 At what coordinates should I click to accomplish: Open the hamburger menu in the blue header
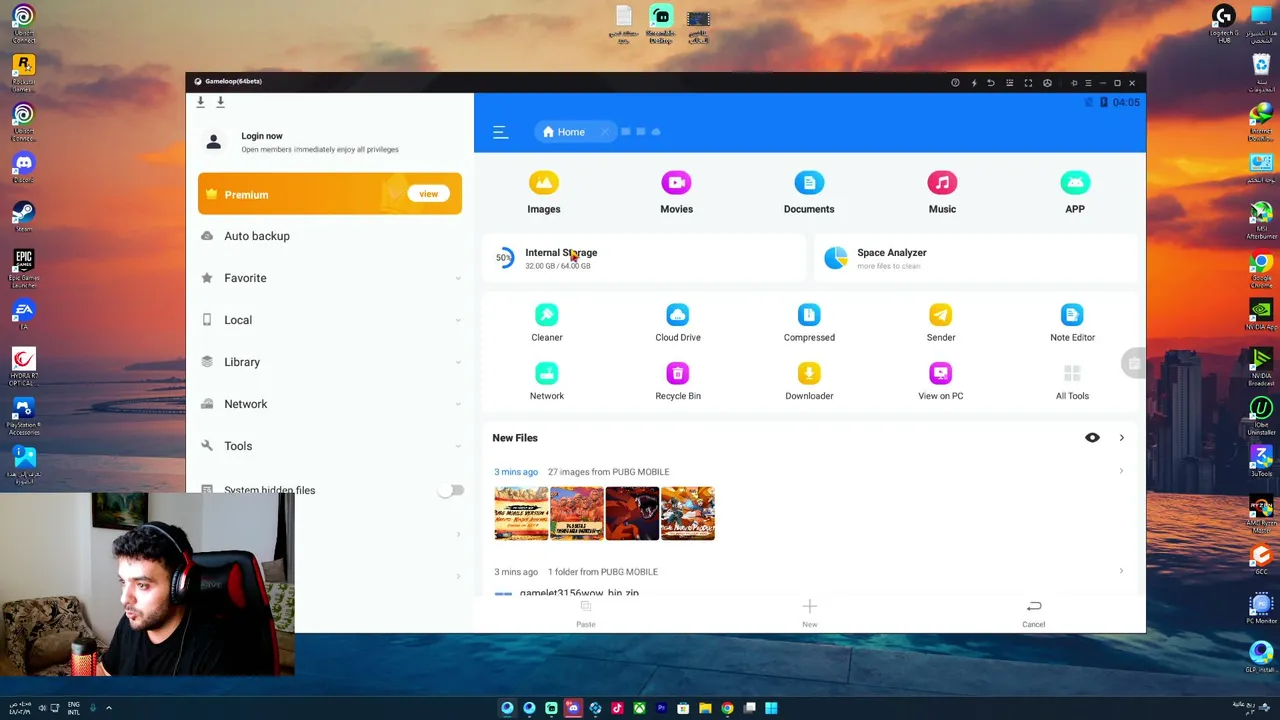[501, 132]
